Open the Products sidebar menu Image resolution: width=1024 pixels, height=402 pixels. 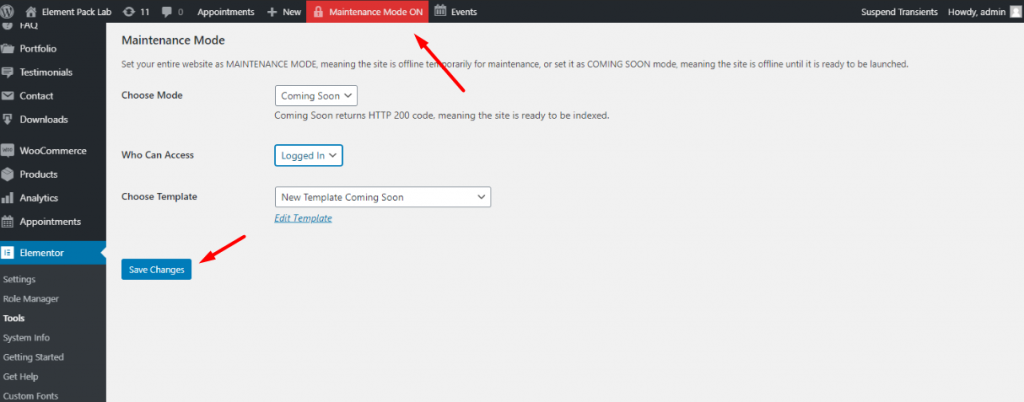point(40,174)
